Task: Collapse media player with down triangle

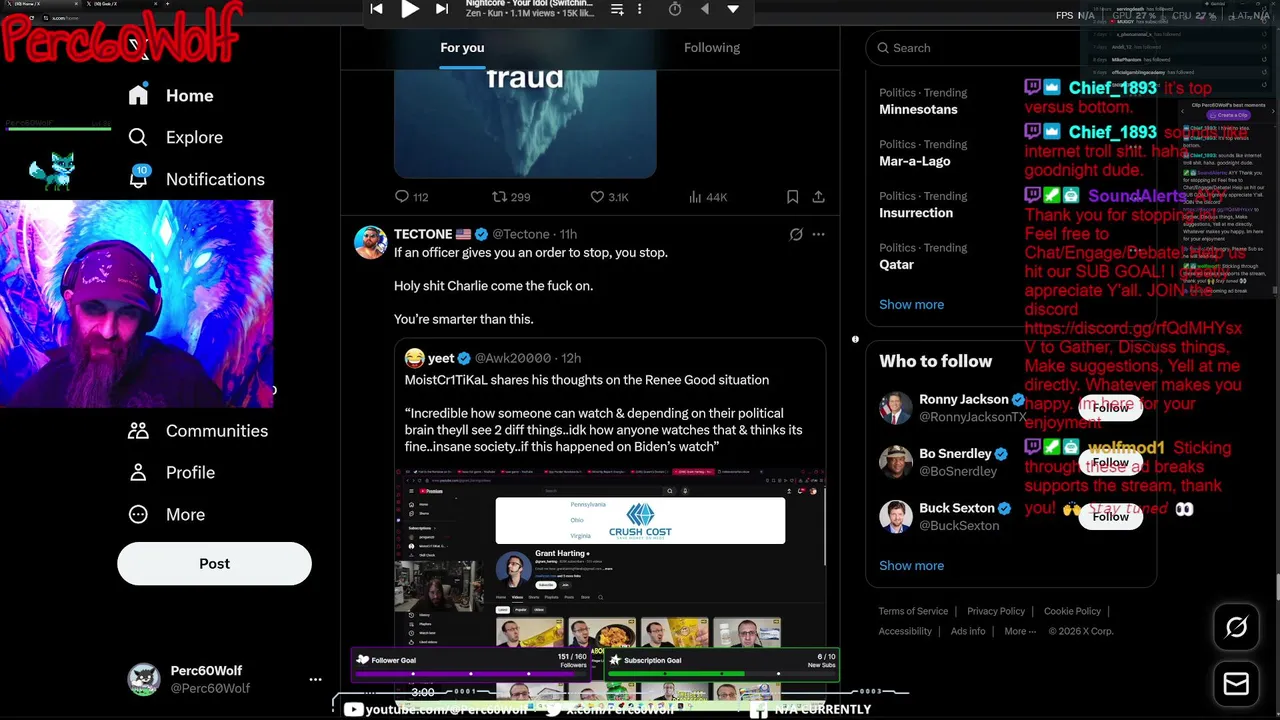Action: point(733,9)
